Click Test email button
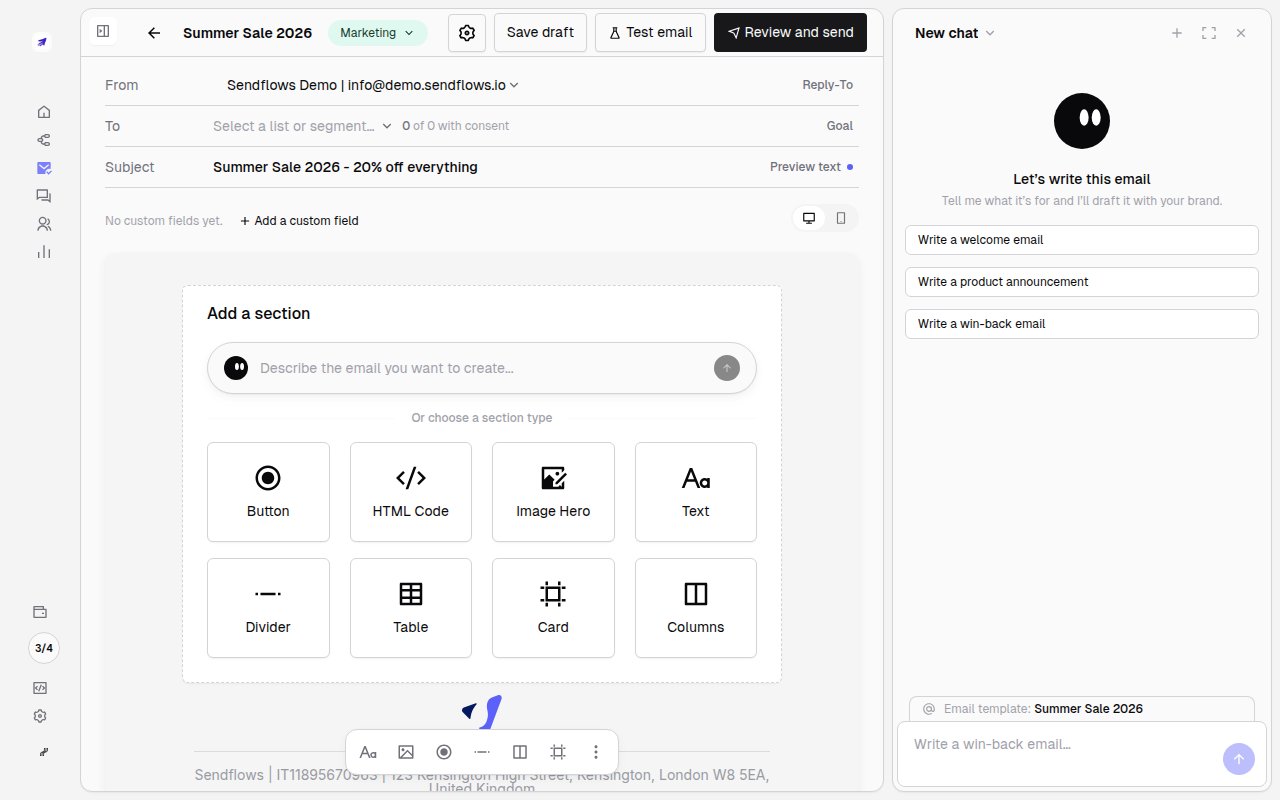 point(650,32)
